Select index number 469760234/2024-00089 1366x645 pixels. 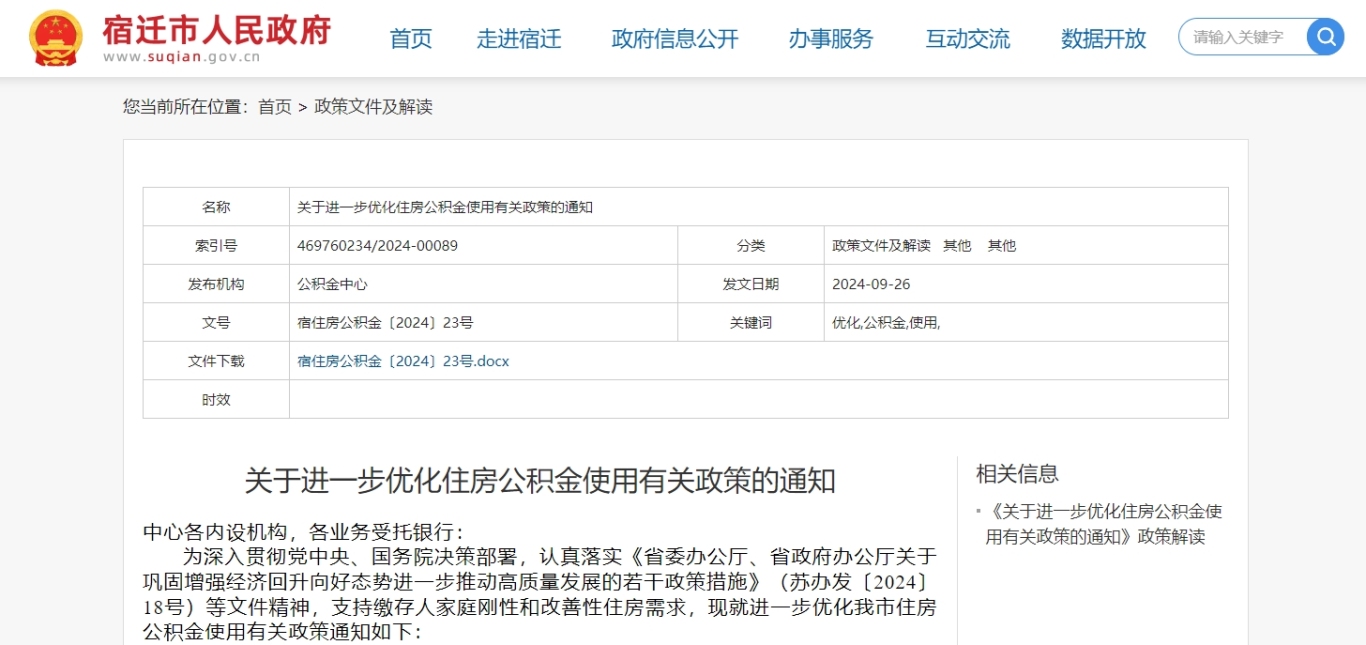pos(377,245)
